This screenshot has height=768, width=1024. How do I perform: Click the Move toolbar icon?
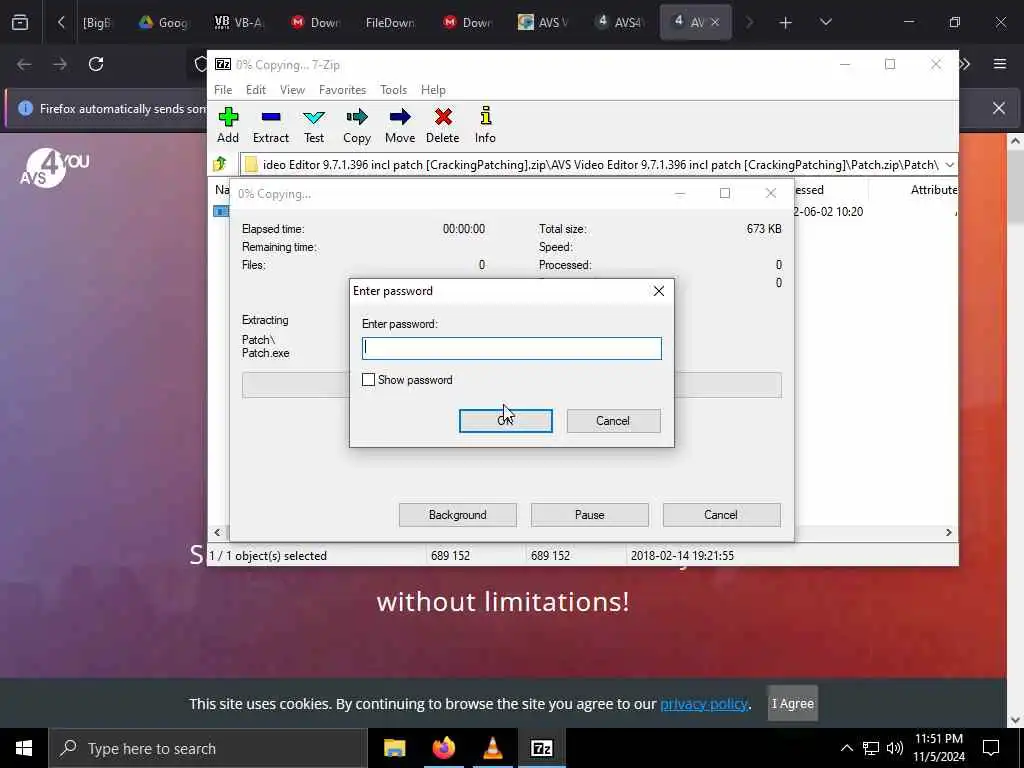[400, 125]
